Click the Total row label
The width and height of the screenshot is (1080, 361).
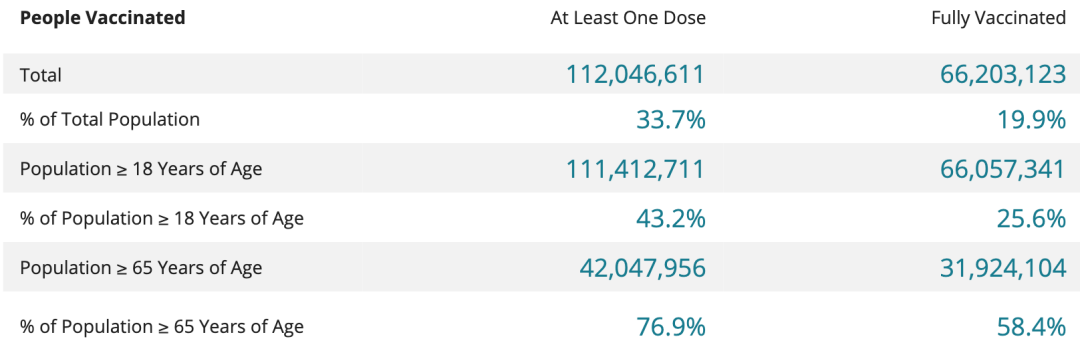click(41, 75)
